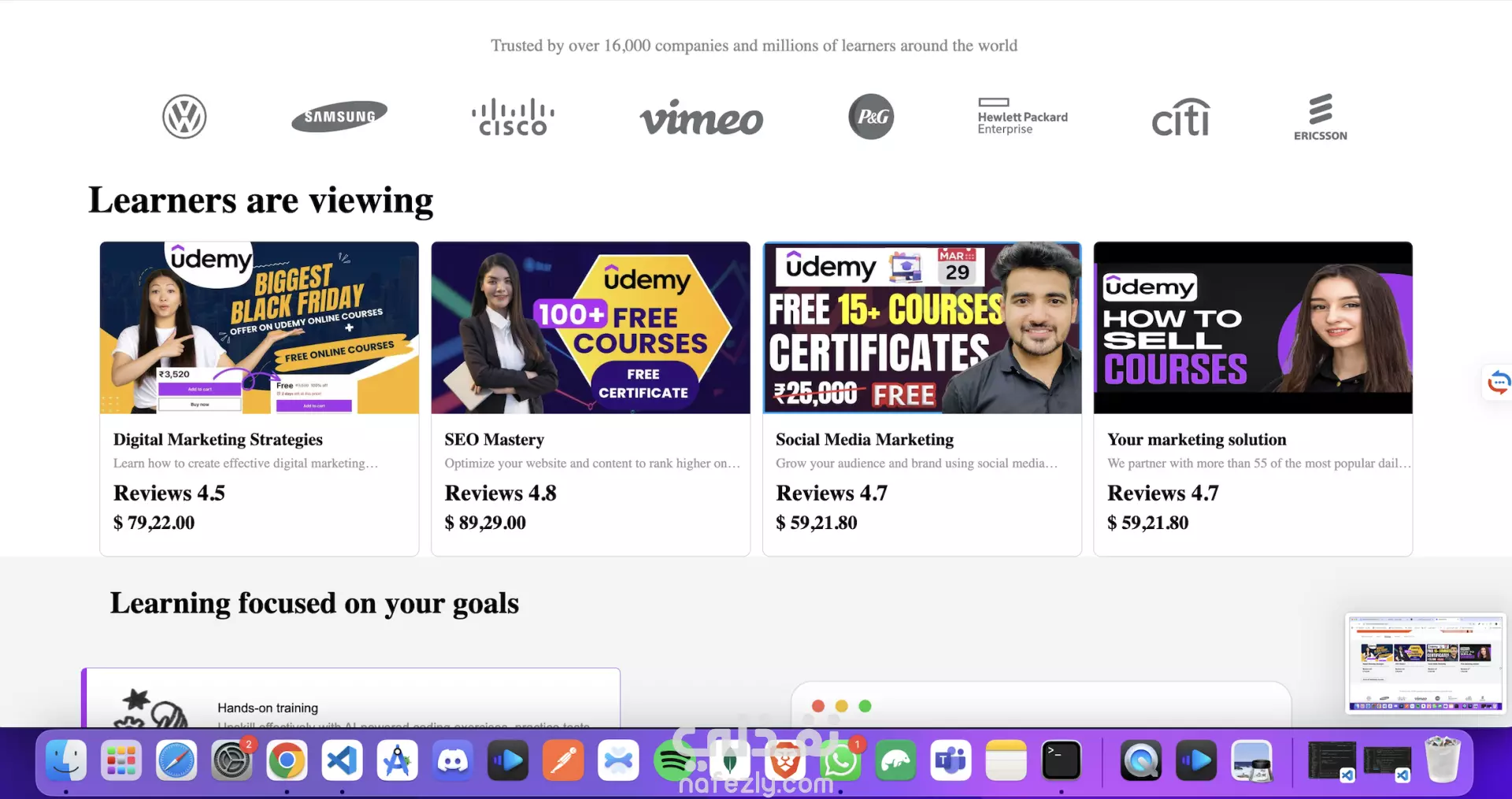
Task: Open Finder from the dock
Action: point(66,761)
